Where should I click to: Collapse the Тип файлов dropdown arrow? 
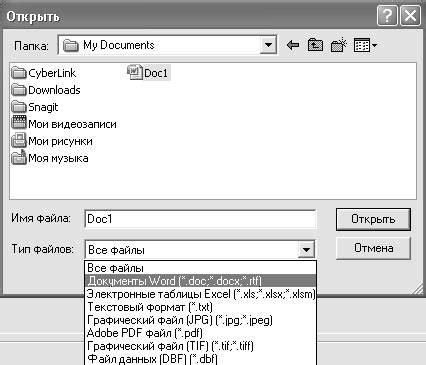click(x=306, y=249)
